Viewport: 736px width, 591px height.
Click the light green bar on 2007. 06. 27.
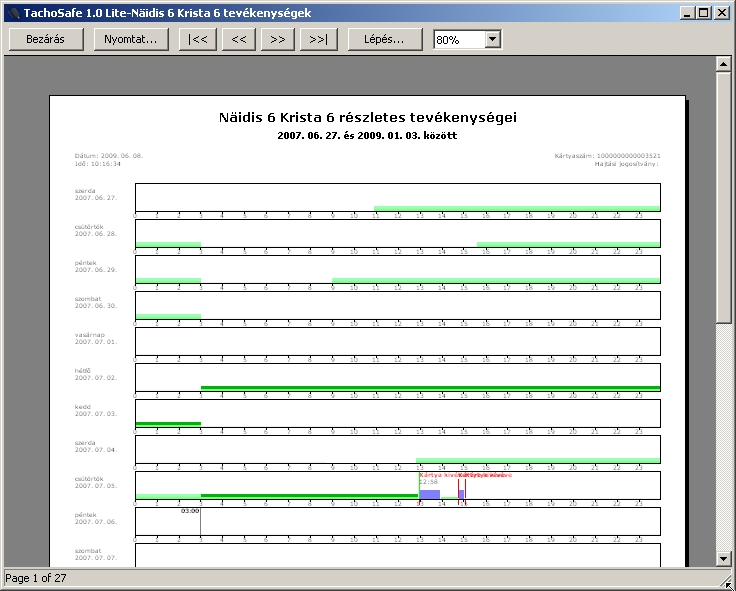517,208
